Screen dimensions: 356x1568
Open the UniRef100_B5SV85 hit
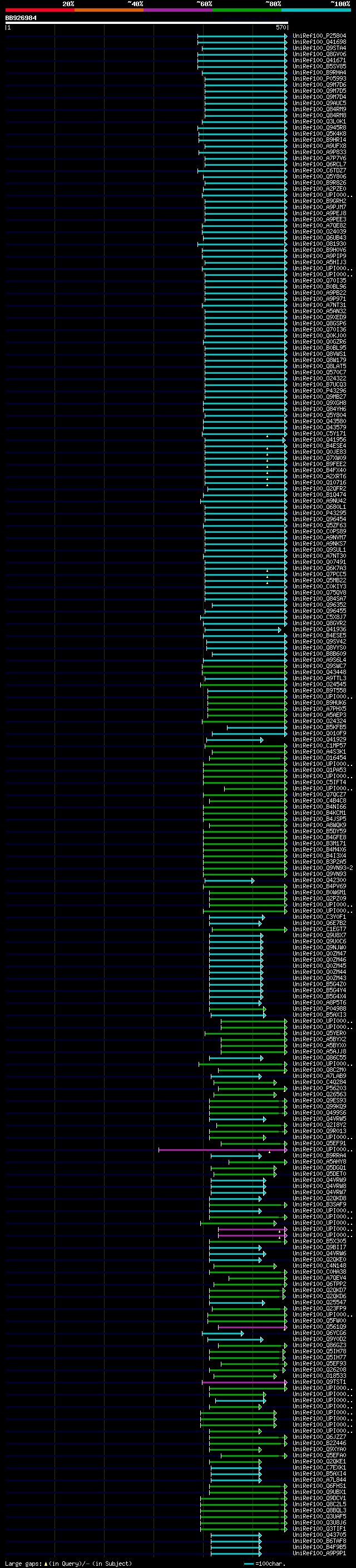tap(319, 66)
